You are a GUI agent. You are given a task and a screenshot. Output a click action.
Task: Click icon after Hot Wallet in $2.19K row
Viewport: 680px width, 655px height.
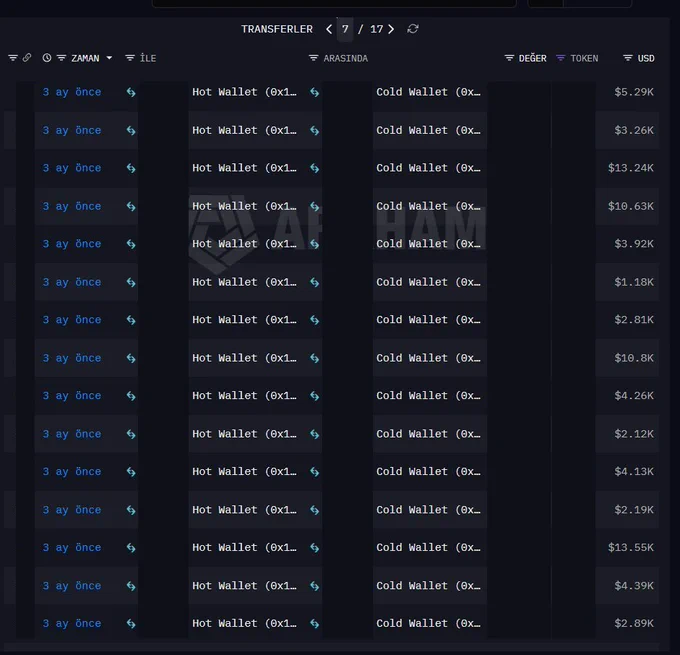[x=315, y=510]
